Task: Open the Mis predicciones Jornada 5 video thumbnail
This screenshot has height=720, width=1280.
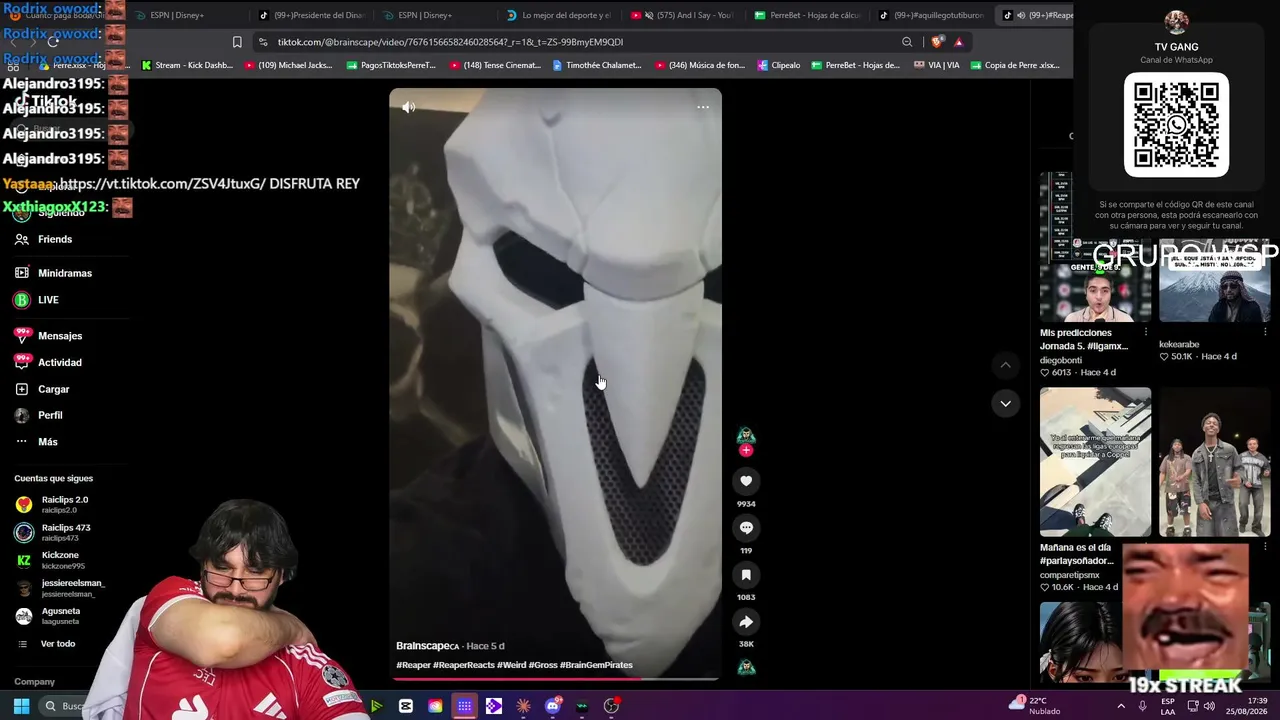Action: [1095, 248]
